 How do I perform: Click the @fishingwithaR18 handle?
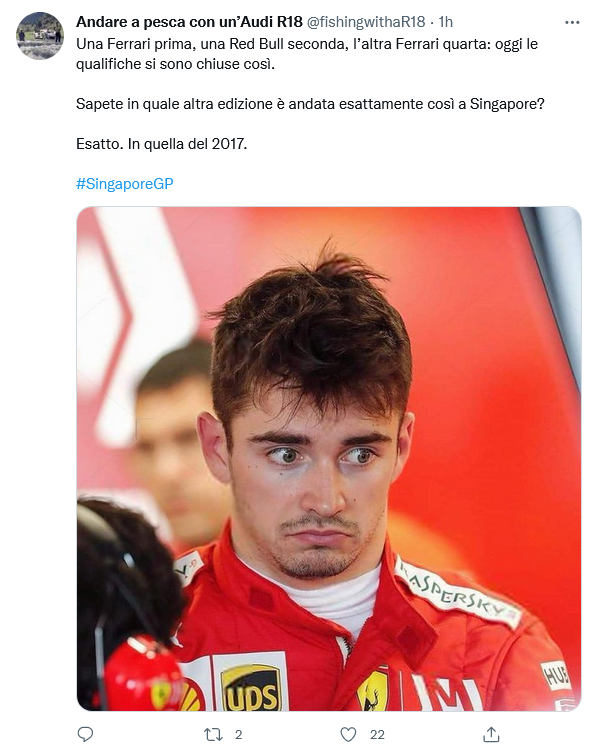point(366,22)
